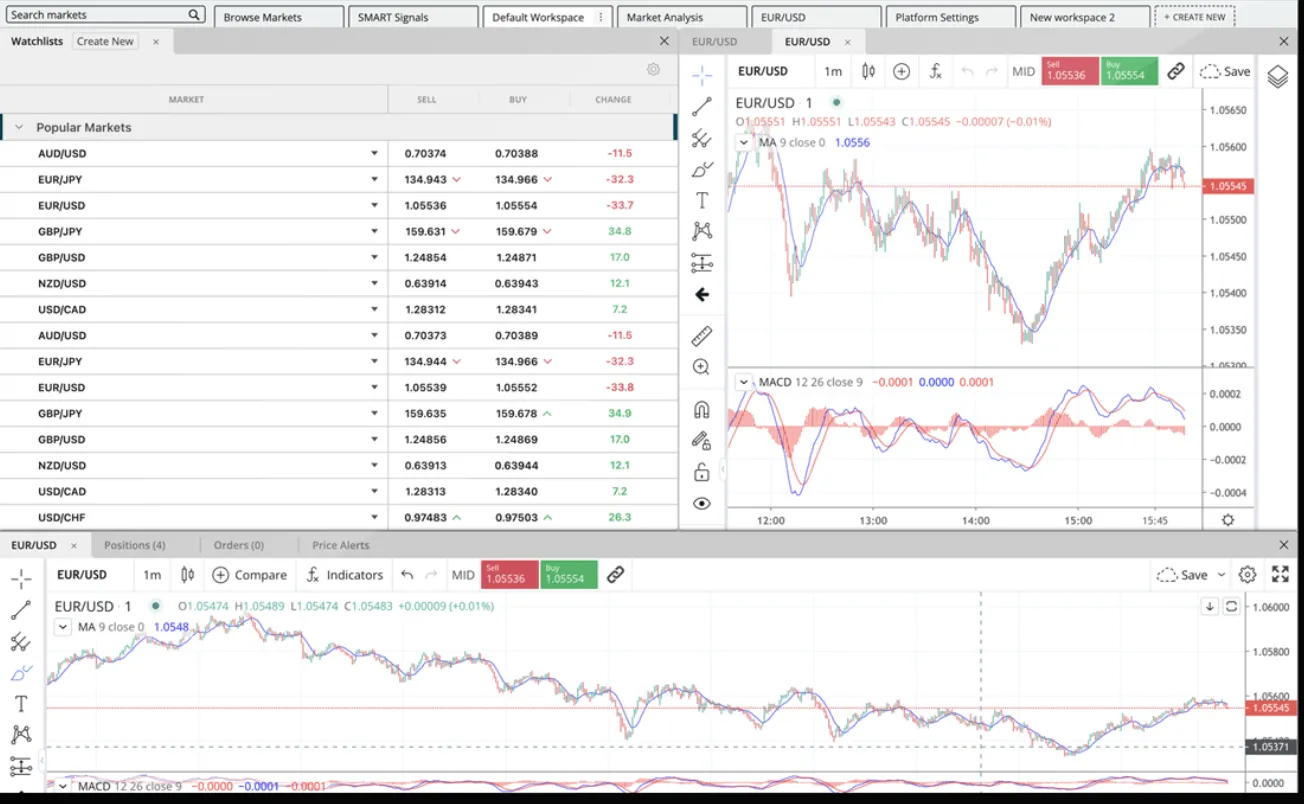Activate zoom-in tool in upper chart toolbar
Screen dimensions: 1304x804
point(702,367)
